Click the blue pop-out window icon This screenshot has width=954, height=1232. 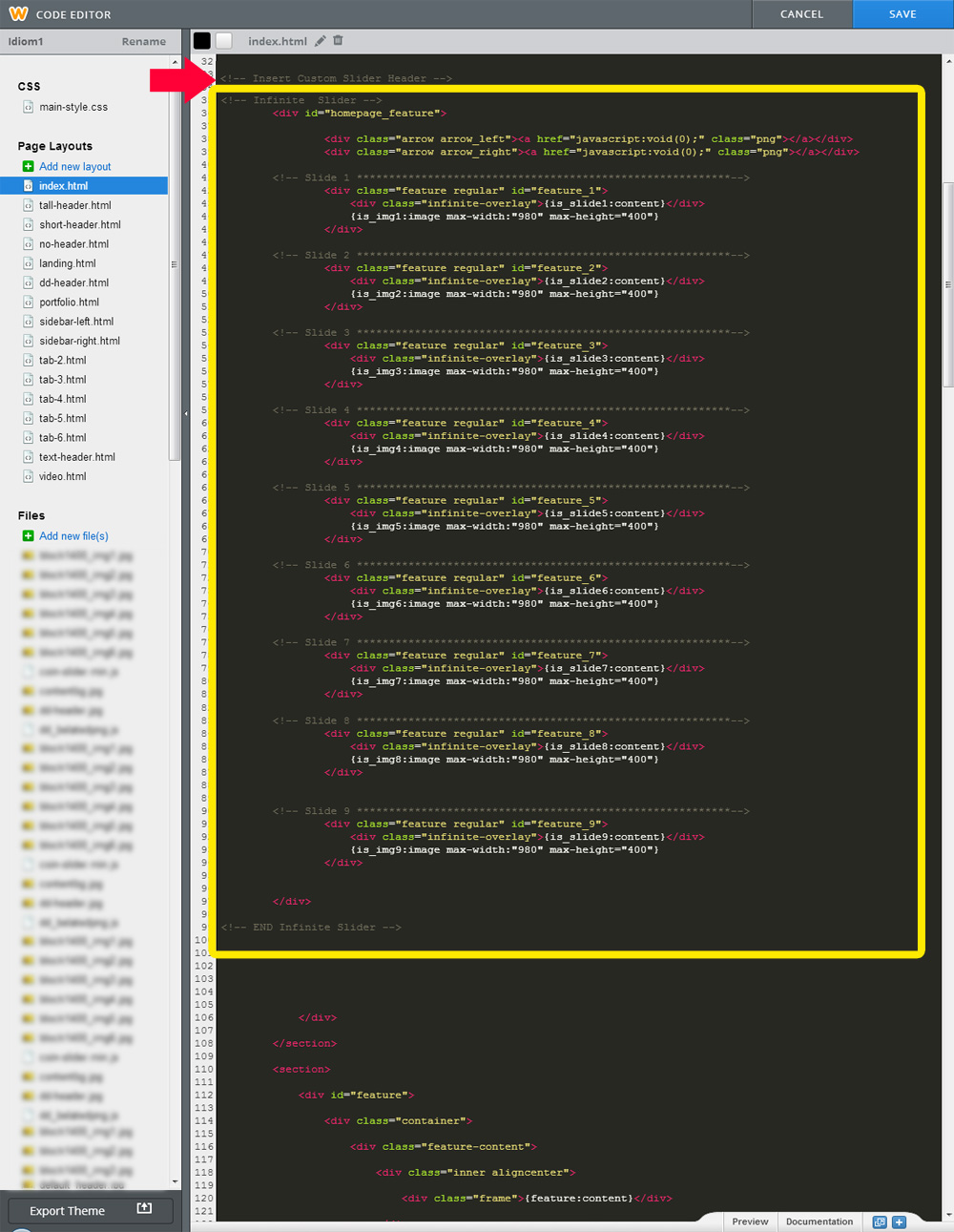pos(880,1222)
